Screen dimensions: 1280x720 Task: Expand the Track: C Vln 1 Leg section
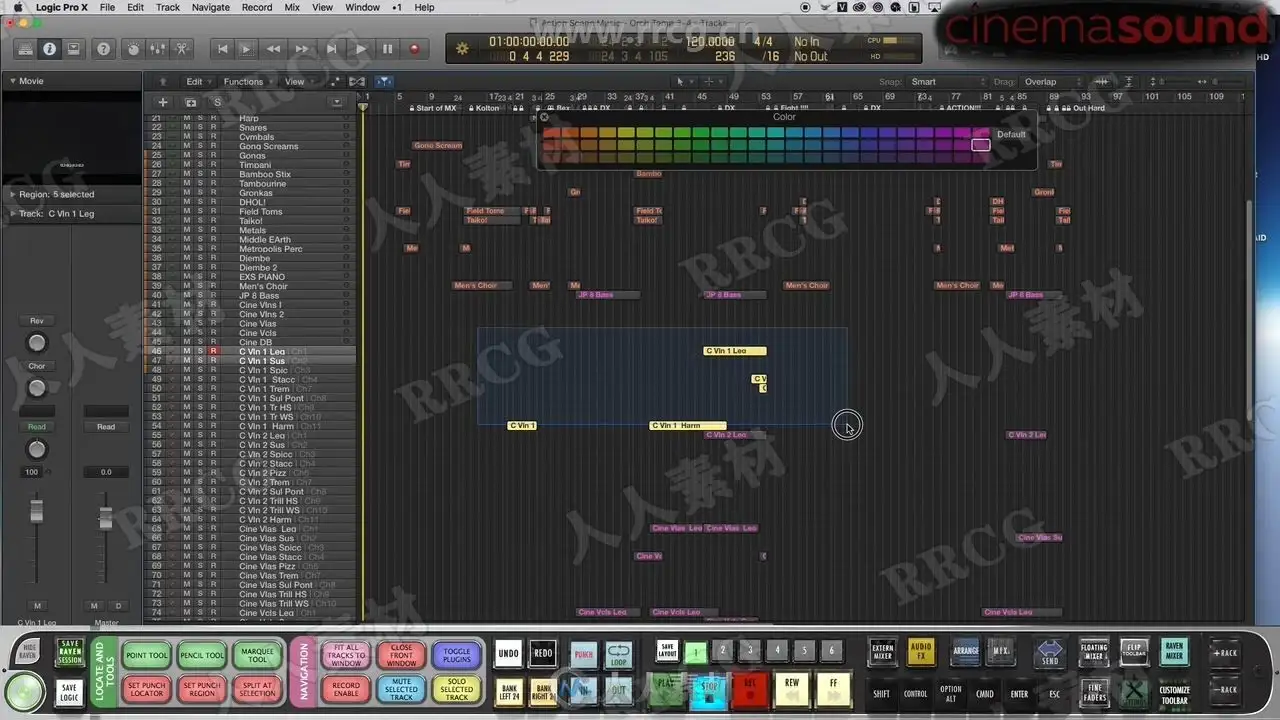pyautogui.click(x=13, y=214)
